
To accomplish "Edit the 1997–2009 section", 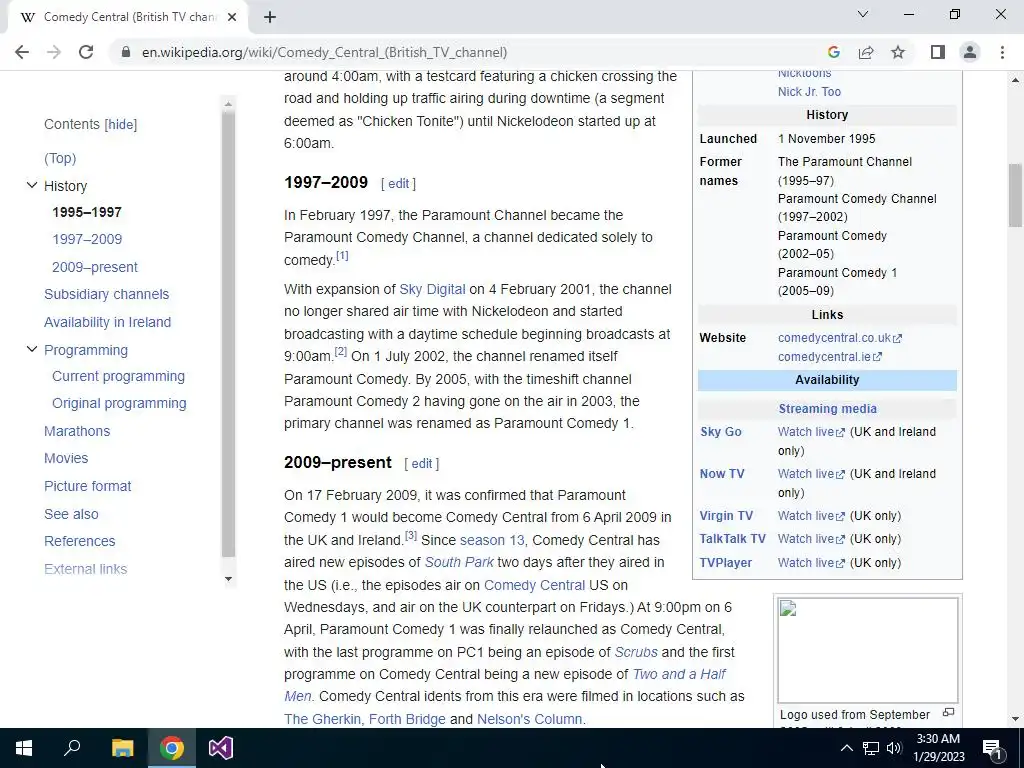I will [x=398, y=184].
